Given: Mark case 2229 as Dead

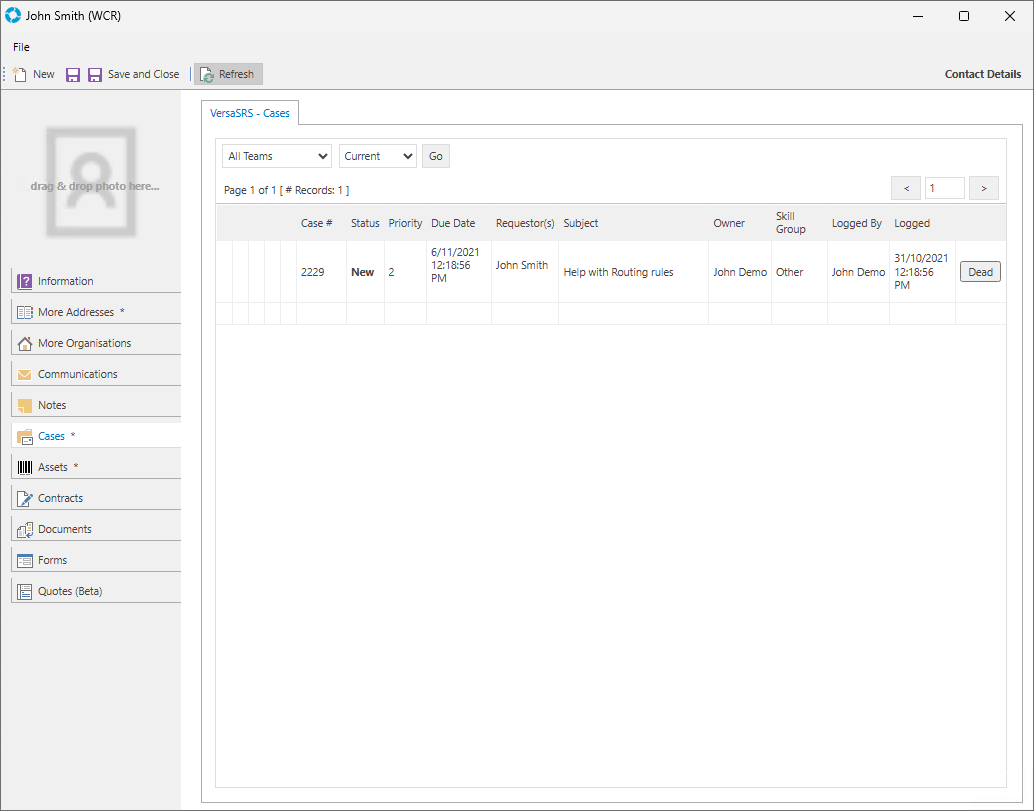Looking at the screenshot, I should pyautogui.click(x=980, y=272).
